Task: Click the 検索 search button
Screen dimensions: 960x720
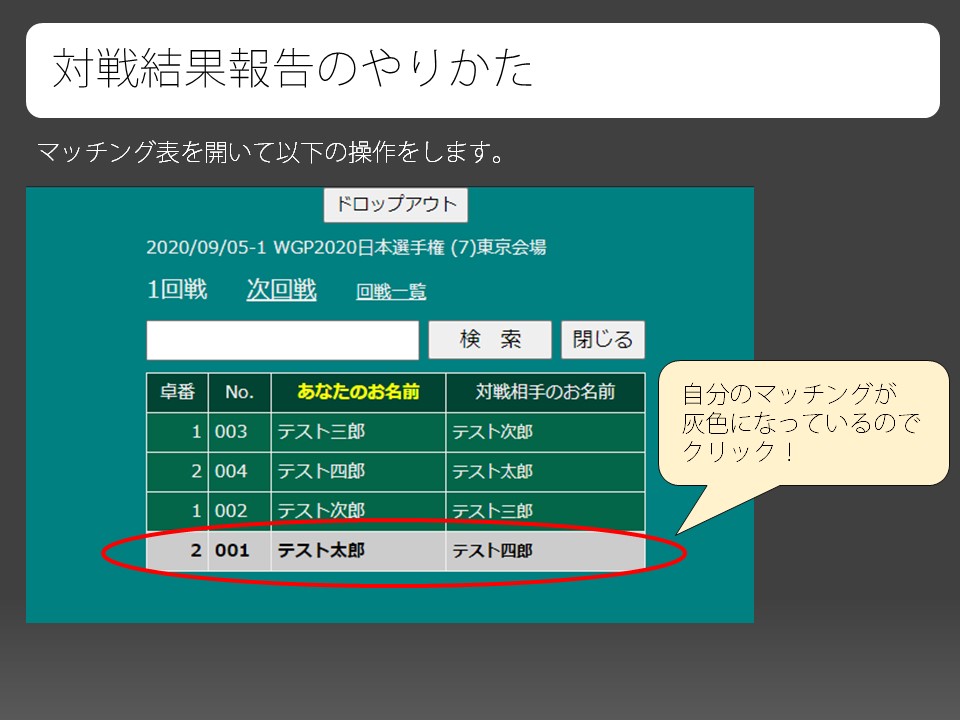Action: [489, 338]
